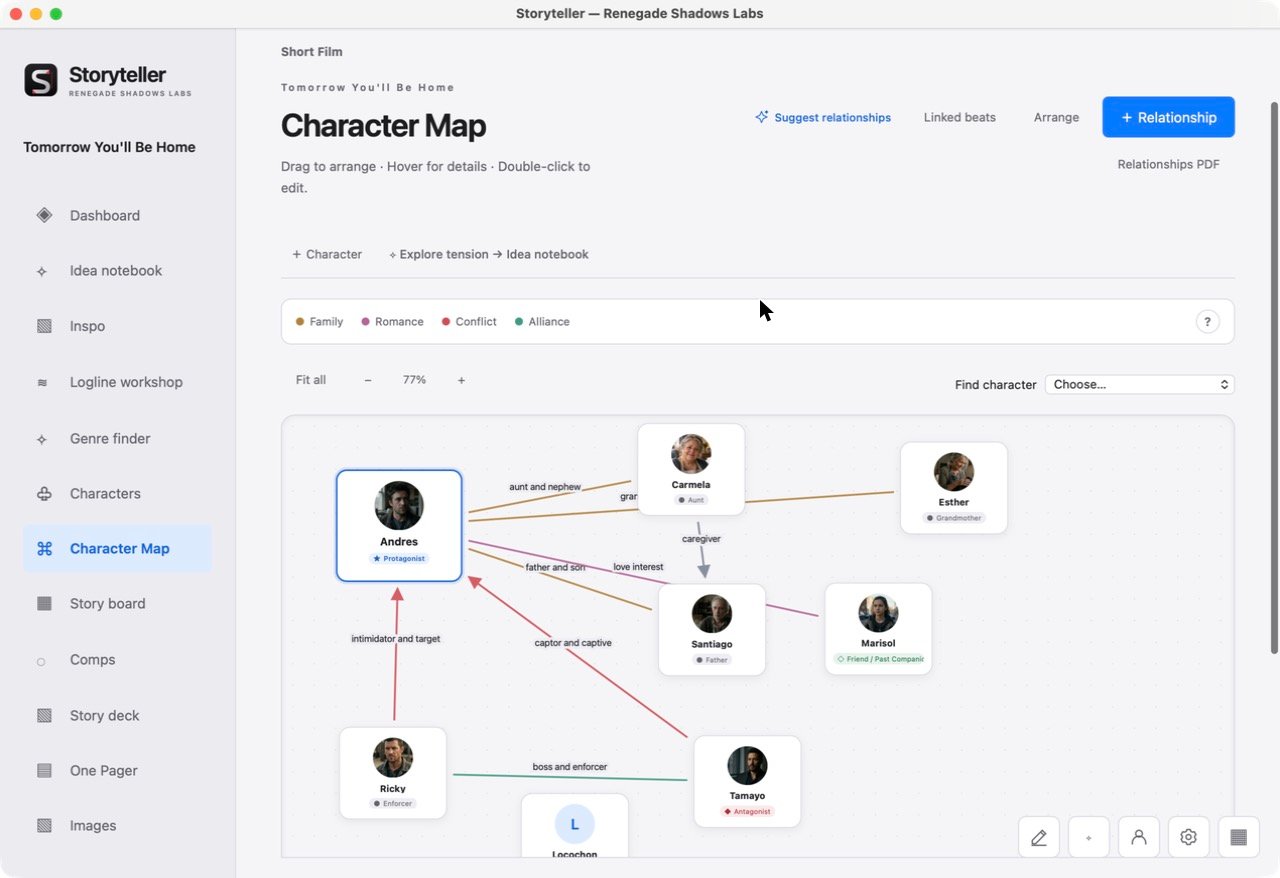Open the Inspo section
Image resolution: width=1280 pixels, height=878 pixels.
click(x=117, y=326)
